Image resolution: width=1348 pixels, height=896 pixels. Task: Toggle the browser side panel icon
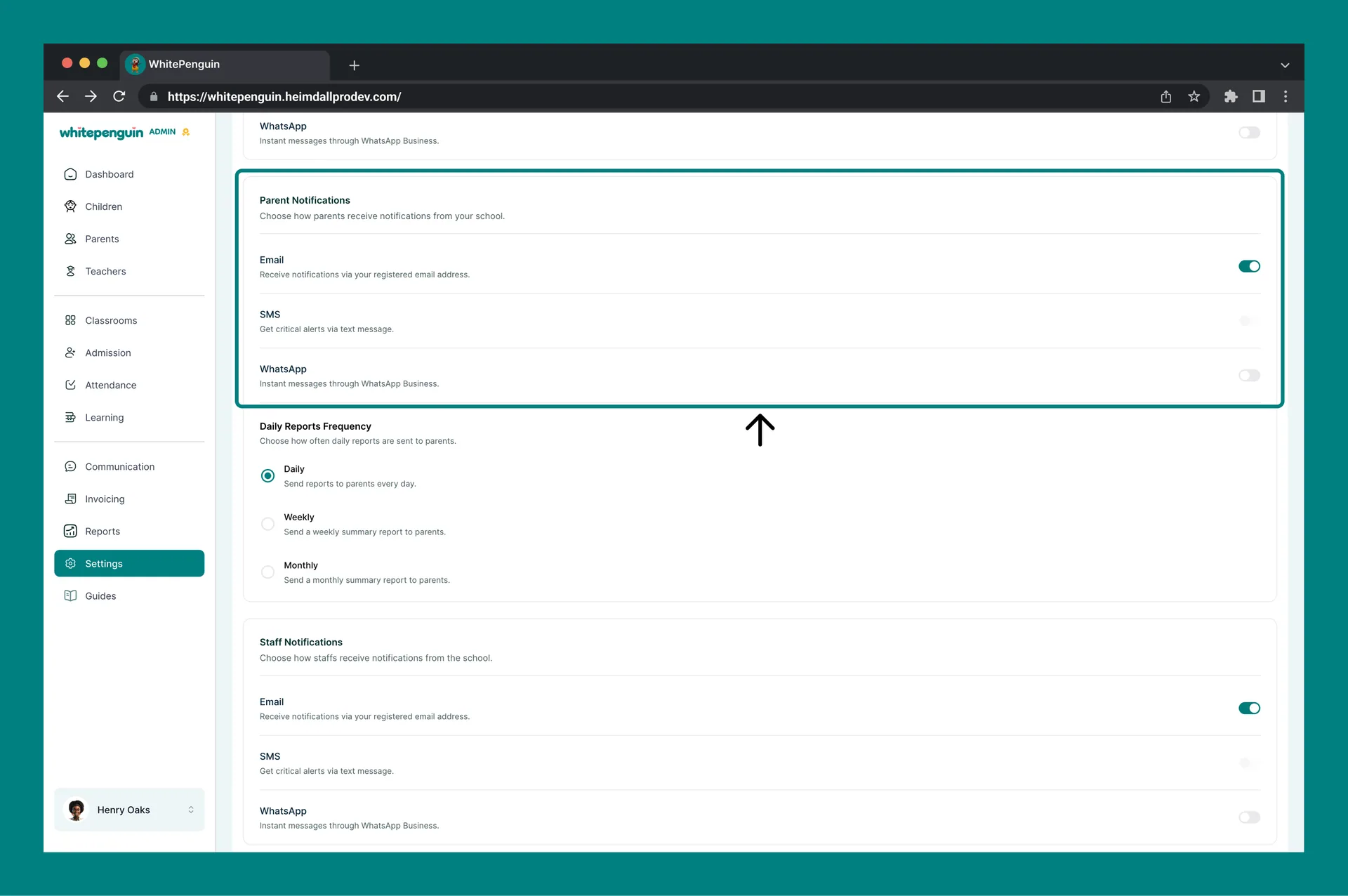(x=1258, y=96)
